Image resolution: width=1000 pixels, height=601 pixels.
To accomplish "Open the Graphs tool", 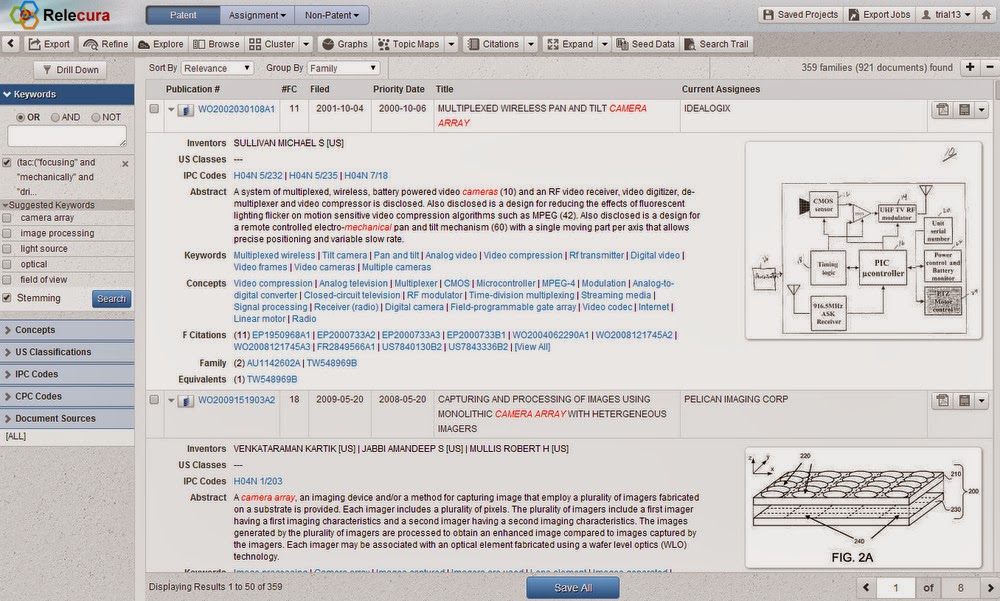I will pyautogui.click(x=345, y=44).
